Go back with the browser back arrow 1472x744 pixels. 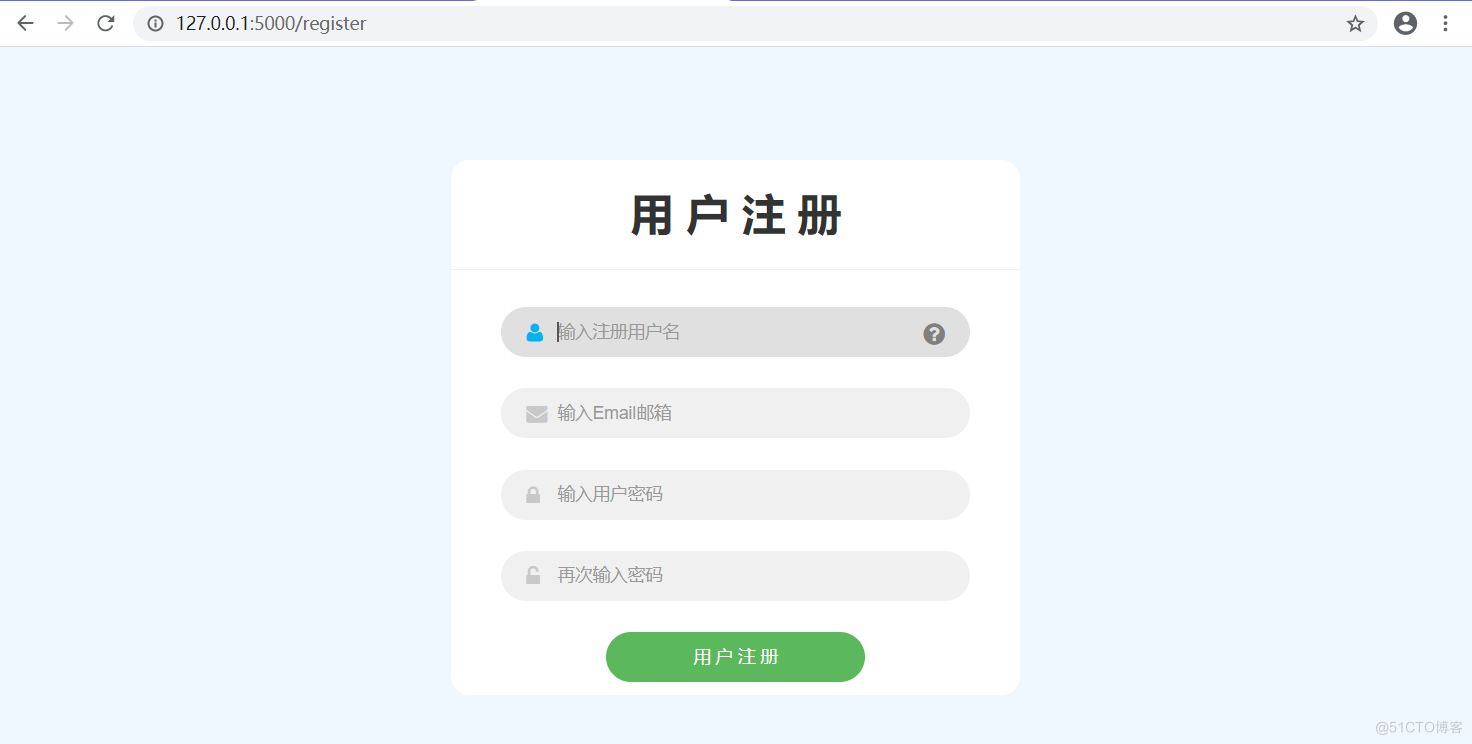25,23
